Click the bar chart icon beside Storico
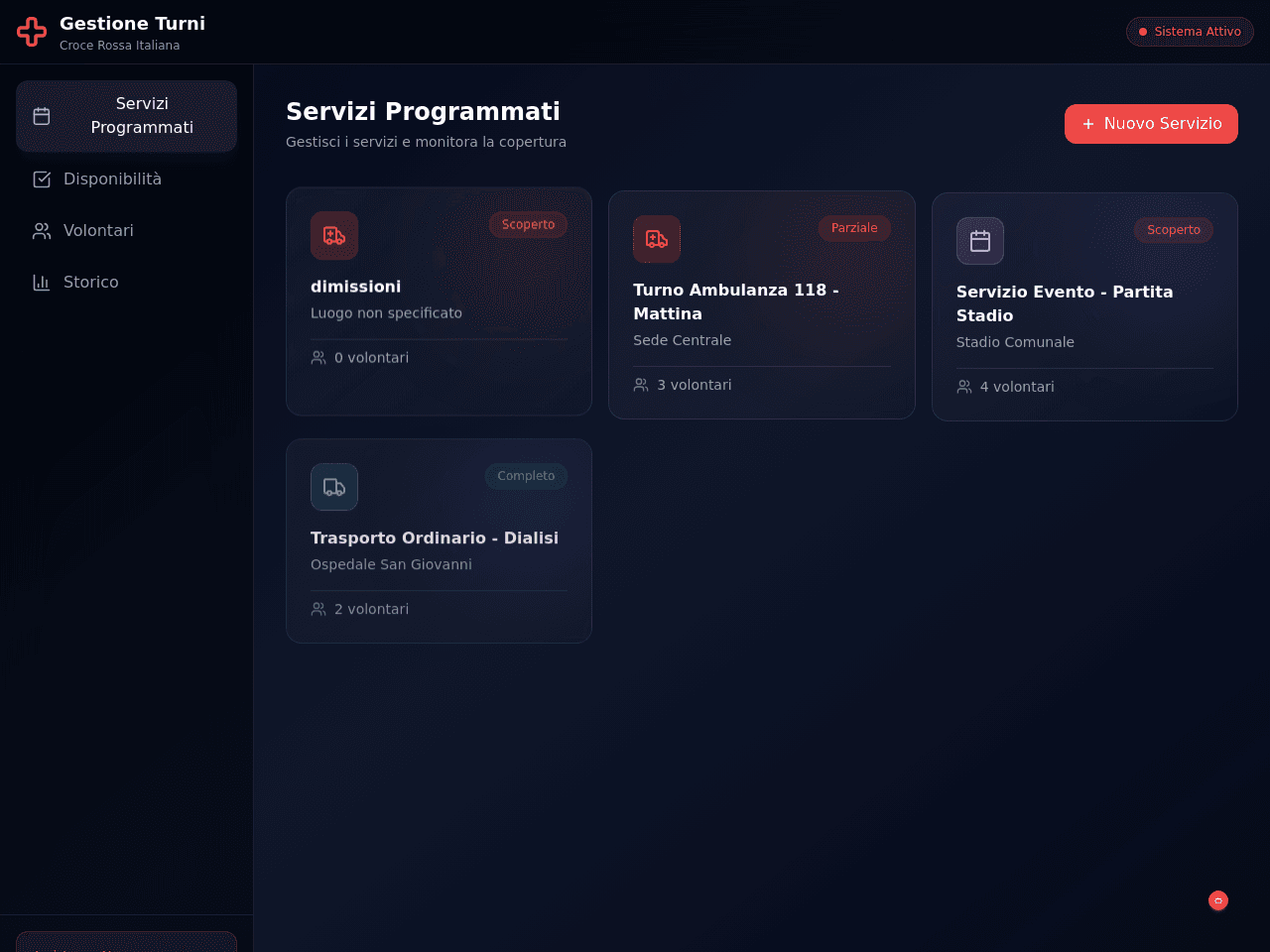Image resolution: width=1270 pixels, height=952 pixels. point(42,283)
